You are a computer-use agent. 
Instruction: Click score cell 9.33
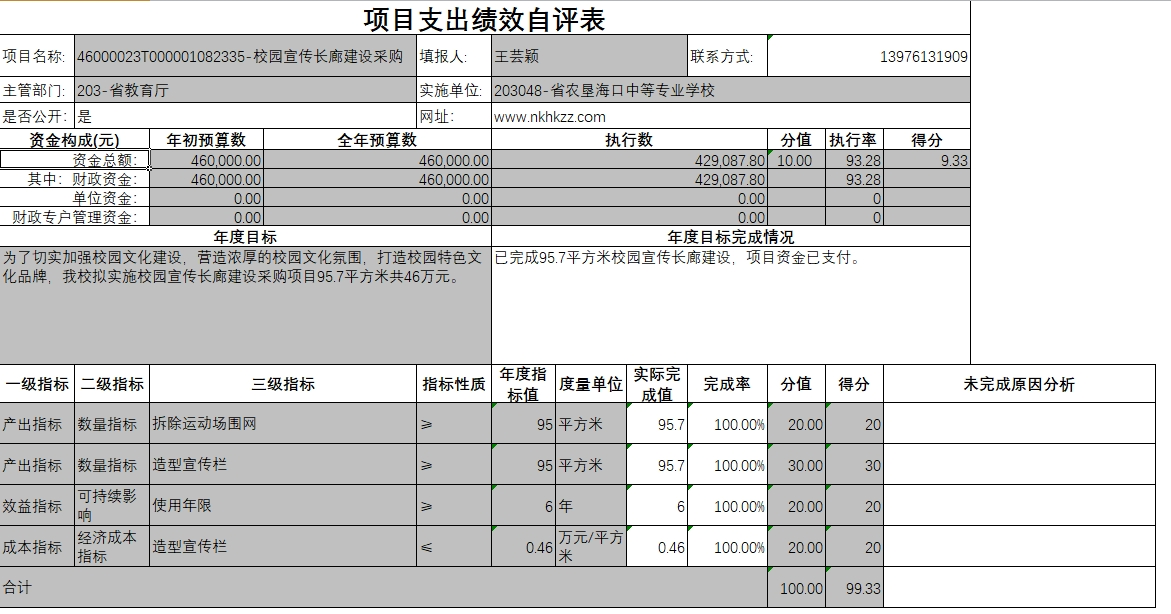tap(927, 160)
